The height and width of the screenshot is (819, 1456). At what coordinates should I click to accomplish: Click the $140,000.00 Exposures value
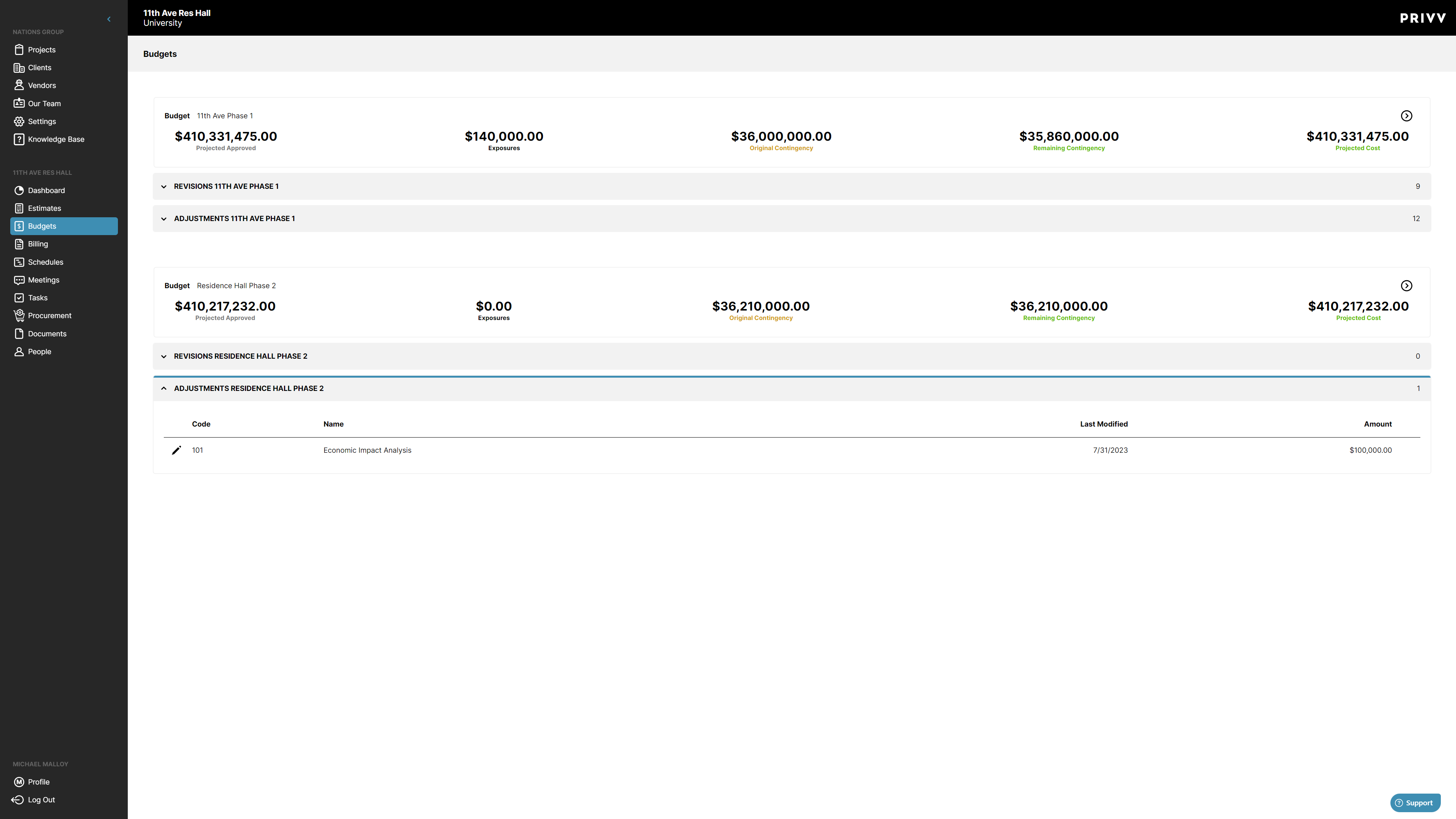504,137
